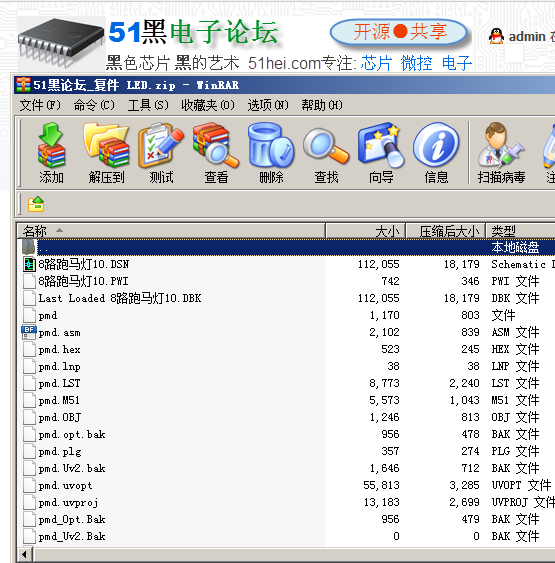This screenshot has width=555, height=563.
Task: Click the admin user link
Action: tap(527, 37)
